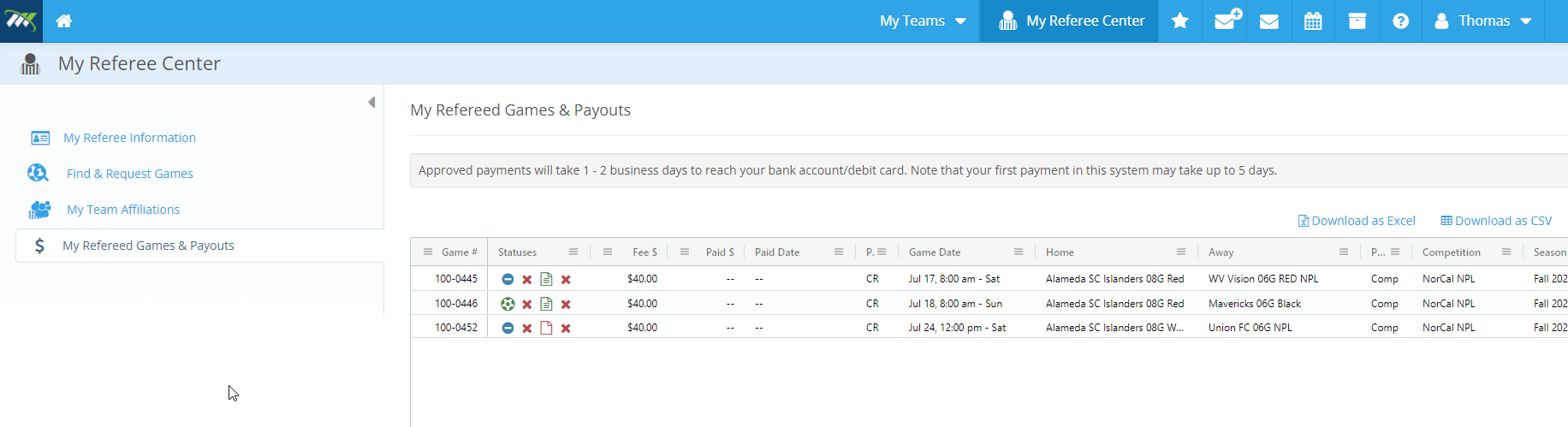
Task: Open the Statuses column menu
Action: pyautogui.click(x=573, y=252)
